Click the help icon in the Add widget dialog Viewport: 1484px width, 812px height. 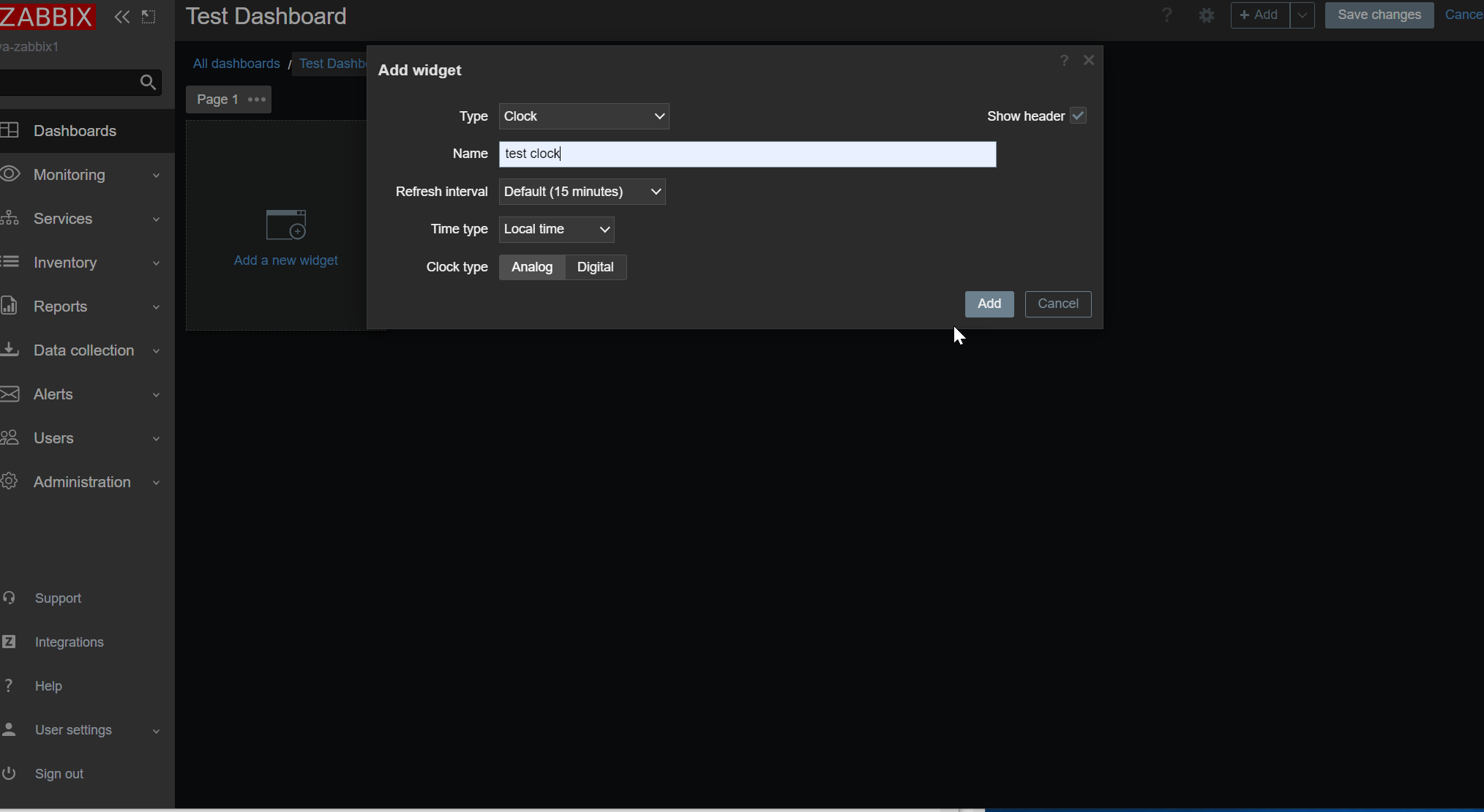tap(1064, 61)
